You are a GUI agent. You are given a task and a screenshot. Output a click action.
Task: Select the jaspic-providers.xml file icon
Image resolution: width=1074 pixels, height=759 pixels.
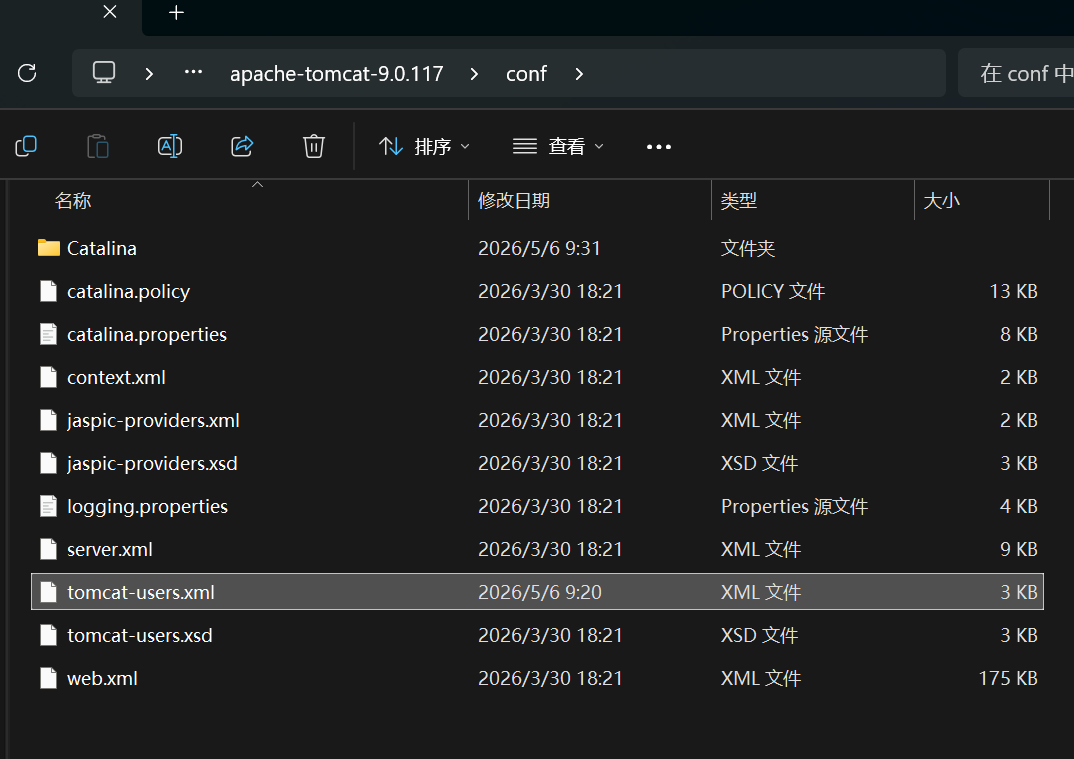[49, 420]
